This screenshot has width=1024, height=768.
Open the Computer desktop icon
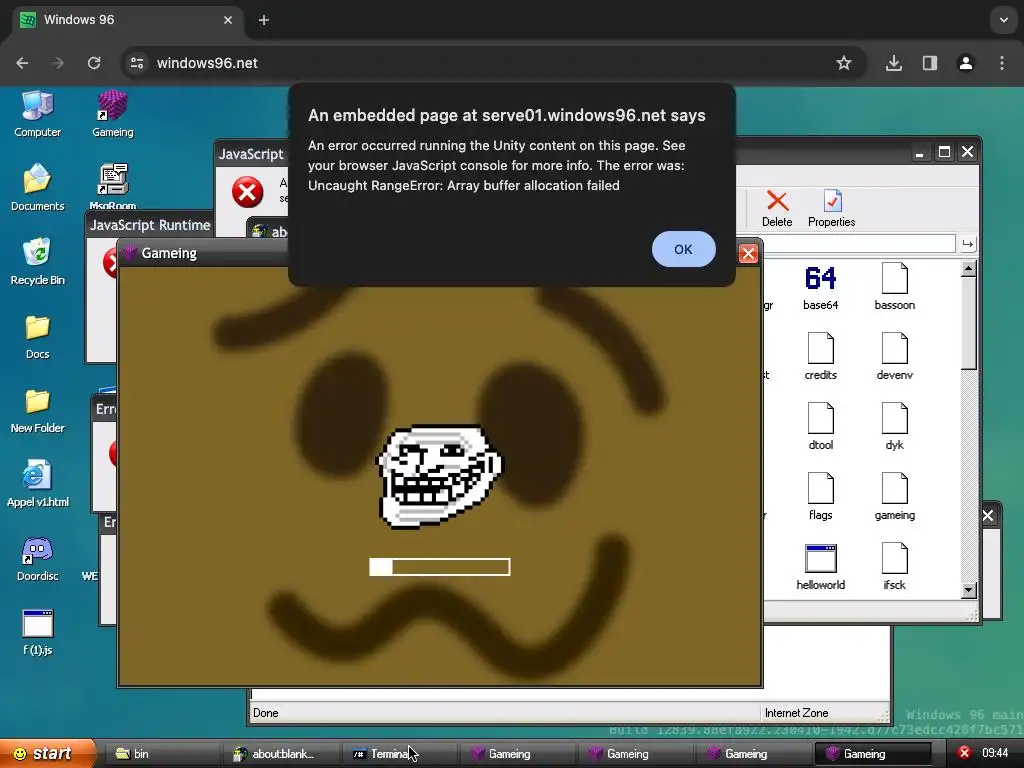click(x=37, y=114)
